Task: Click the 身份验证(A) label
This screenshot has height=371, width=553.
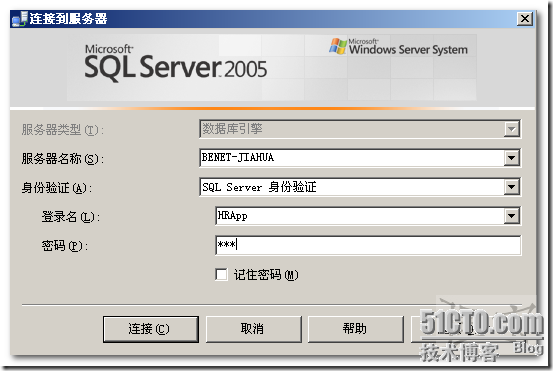Action: (x=56, y=188)
